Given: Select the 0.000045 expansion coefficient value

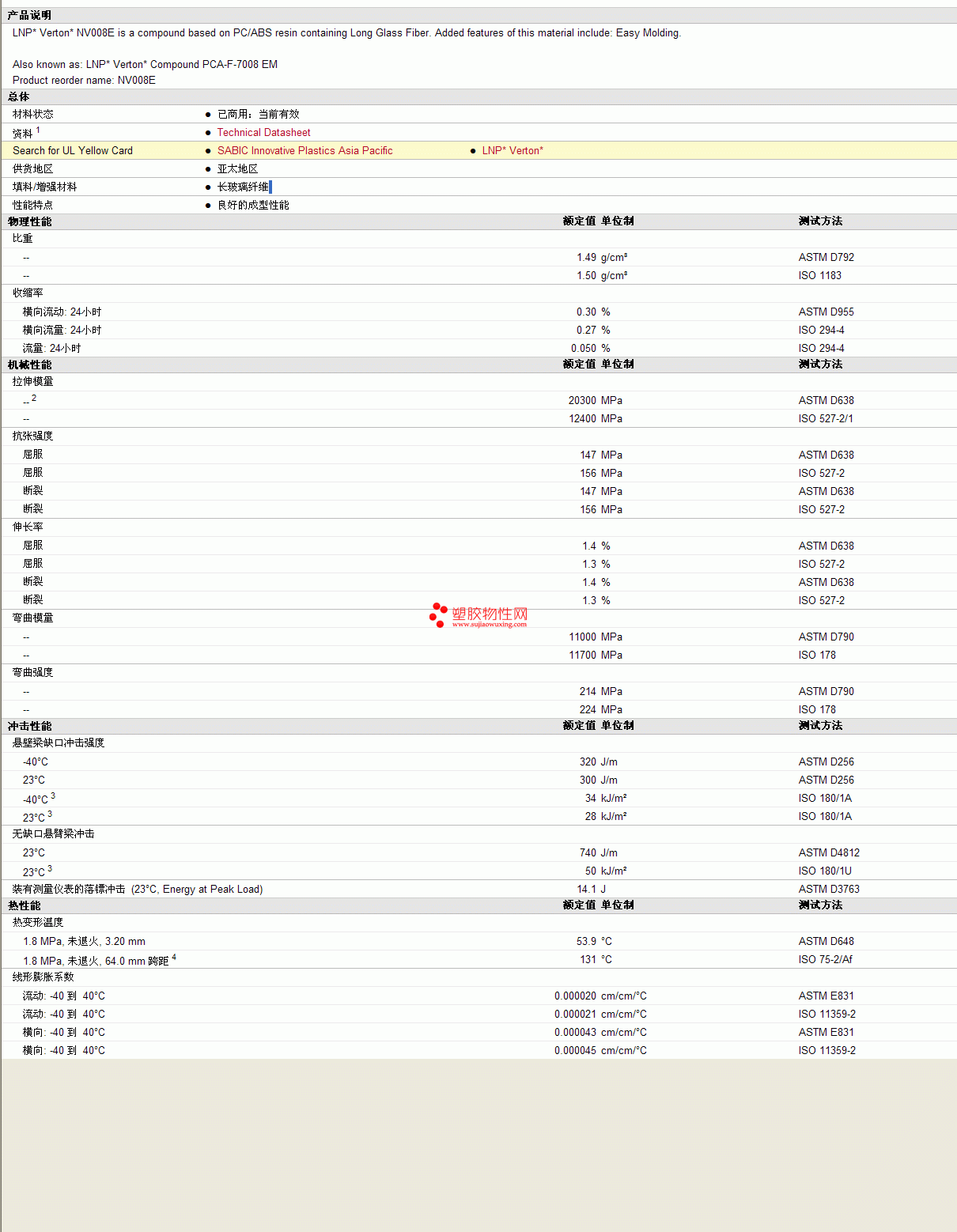Looking at the screenshot, I should point(575,1050).
